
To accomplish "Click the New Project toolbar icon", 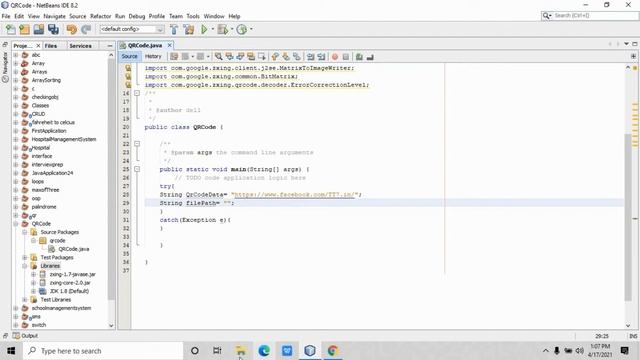I will pos(24,29).
